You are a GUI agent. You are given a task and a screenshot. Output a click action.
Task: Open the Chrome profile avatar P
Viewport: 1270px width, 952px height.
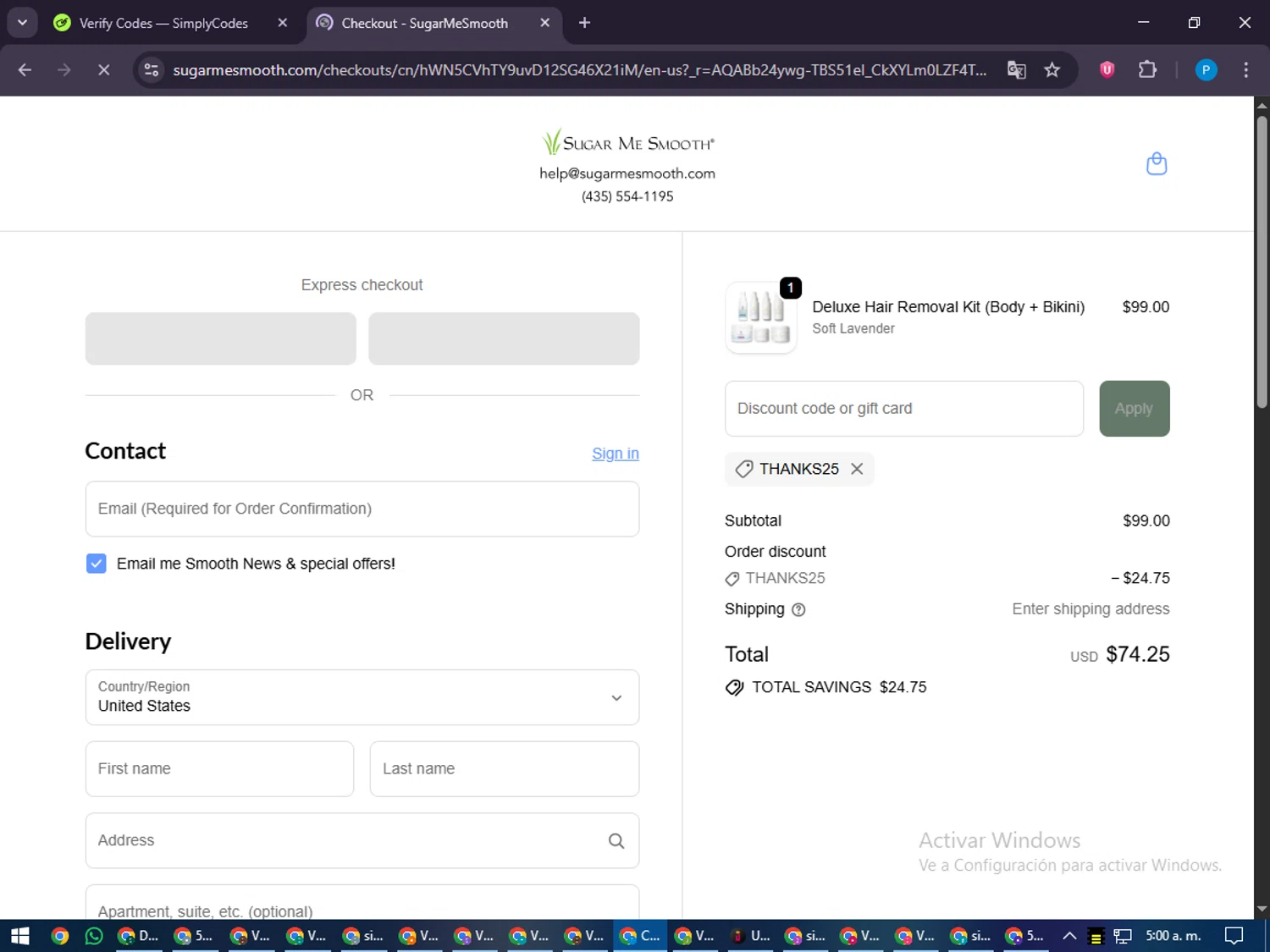1206,70
